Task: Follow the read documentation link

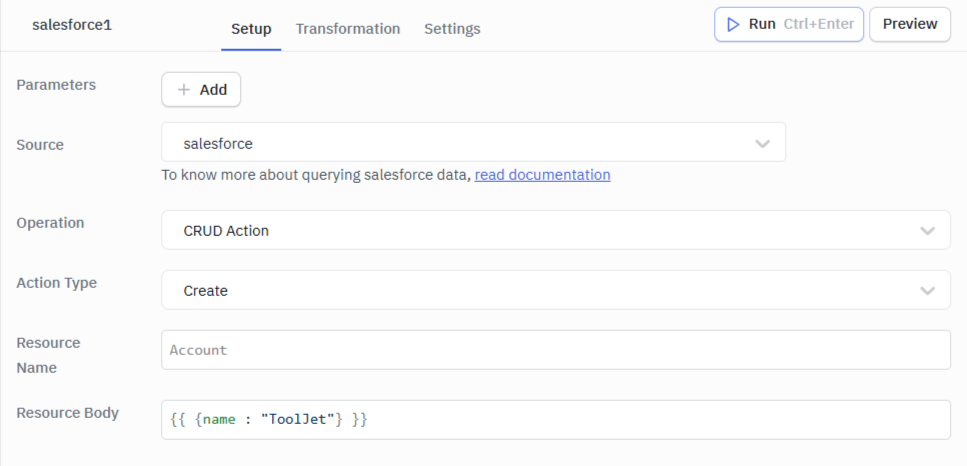Action: point(542,175)
